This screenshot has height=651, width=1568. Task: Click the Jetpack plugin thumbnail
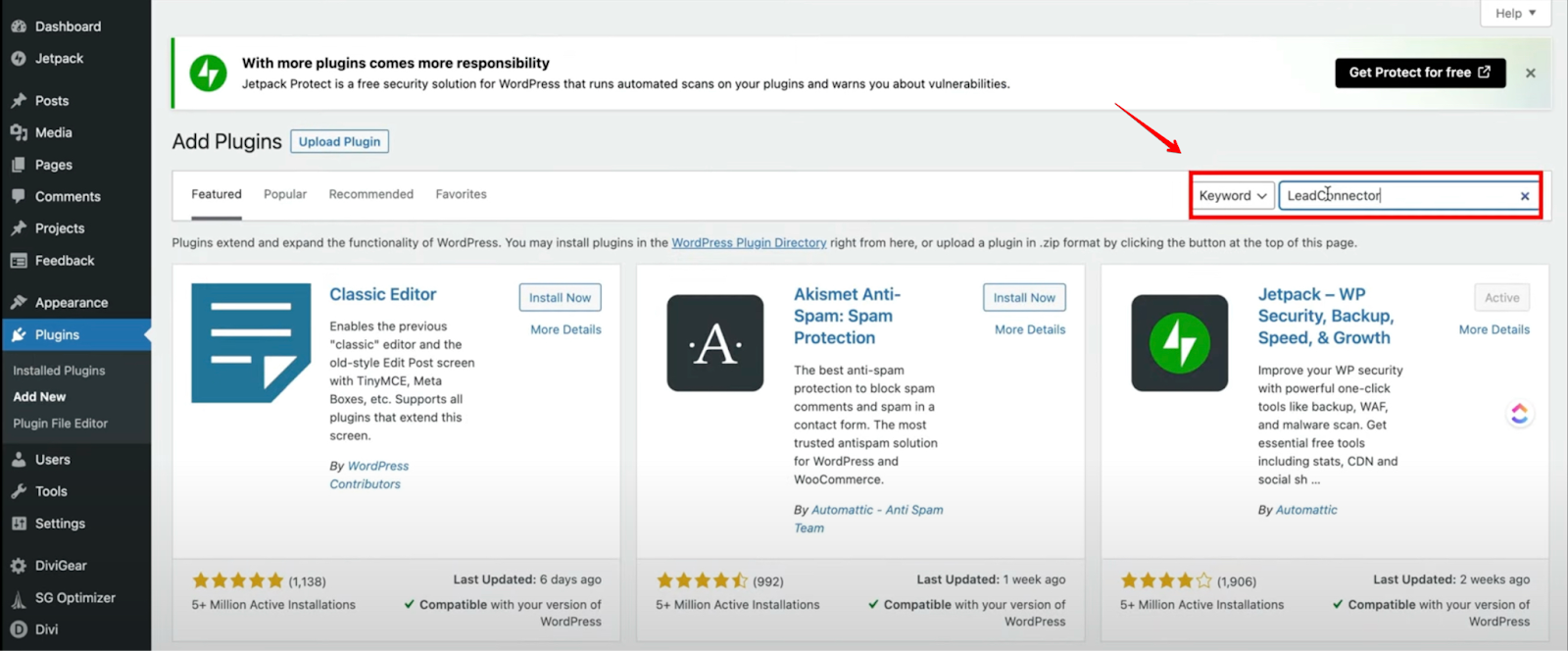pyautogui.click(x=1180, y=343)
